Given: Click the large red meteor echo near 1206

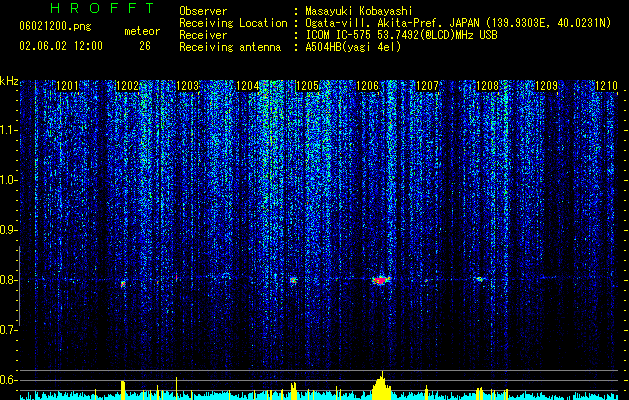Looking at the screenshot, I should [381, 280].
